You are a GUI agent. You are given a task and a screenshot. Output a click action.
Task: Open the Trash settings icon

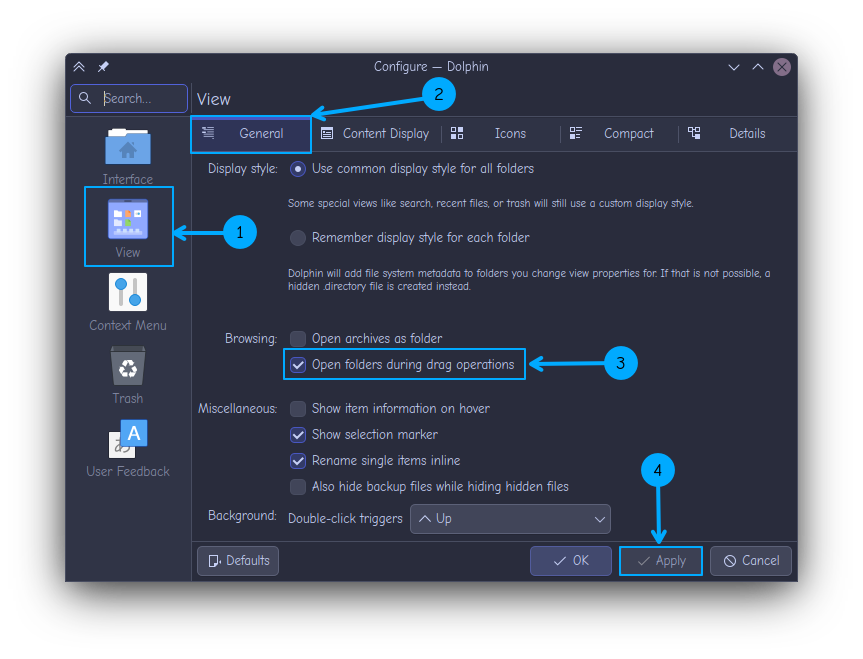click(x=128, y=367)
